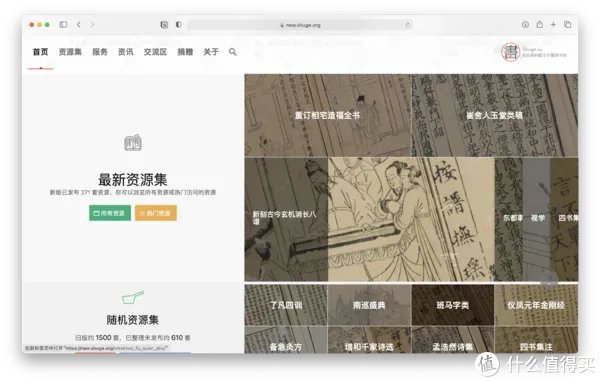
Task: Open the 备急灸方 tile
Action: click(x=286, y=340)
